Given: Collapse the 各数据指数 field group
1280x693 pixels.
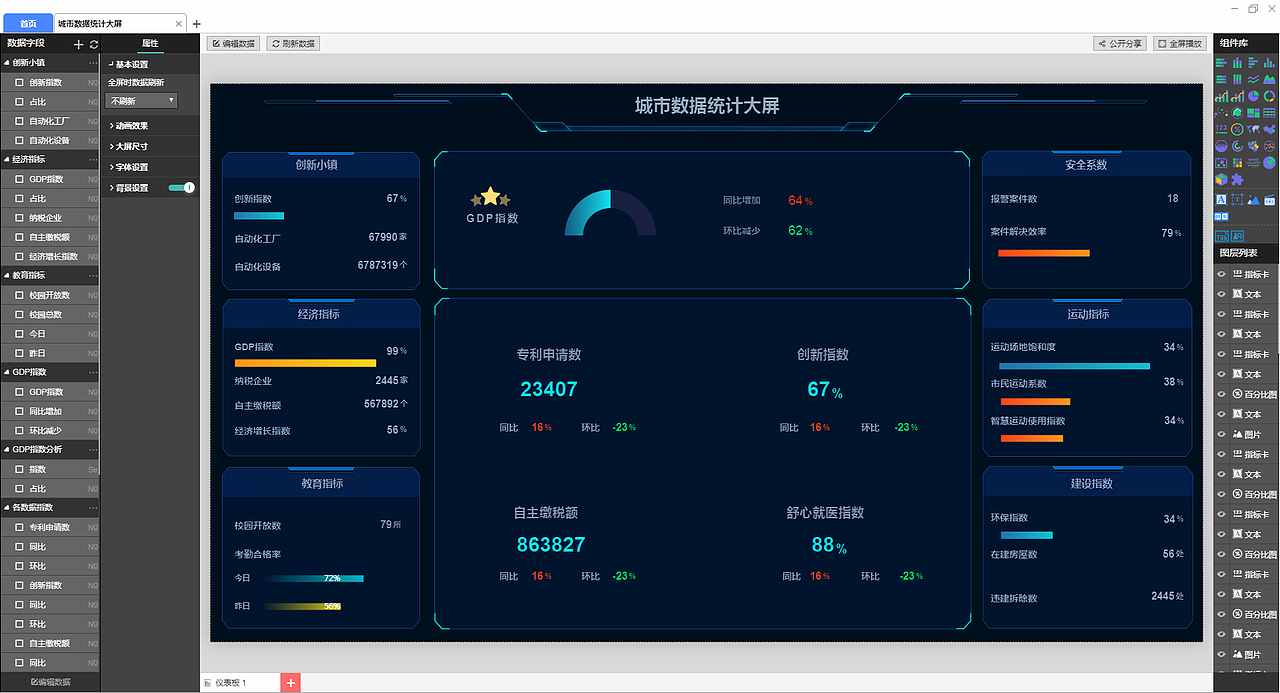Looking at the screenshot, I should 7,508.
